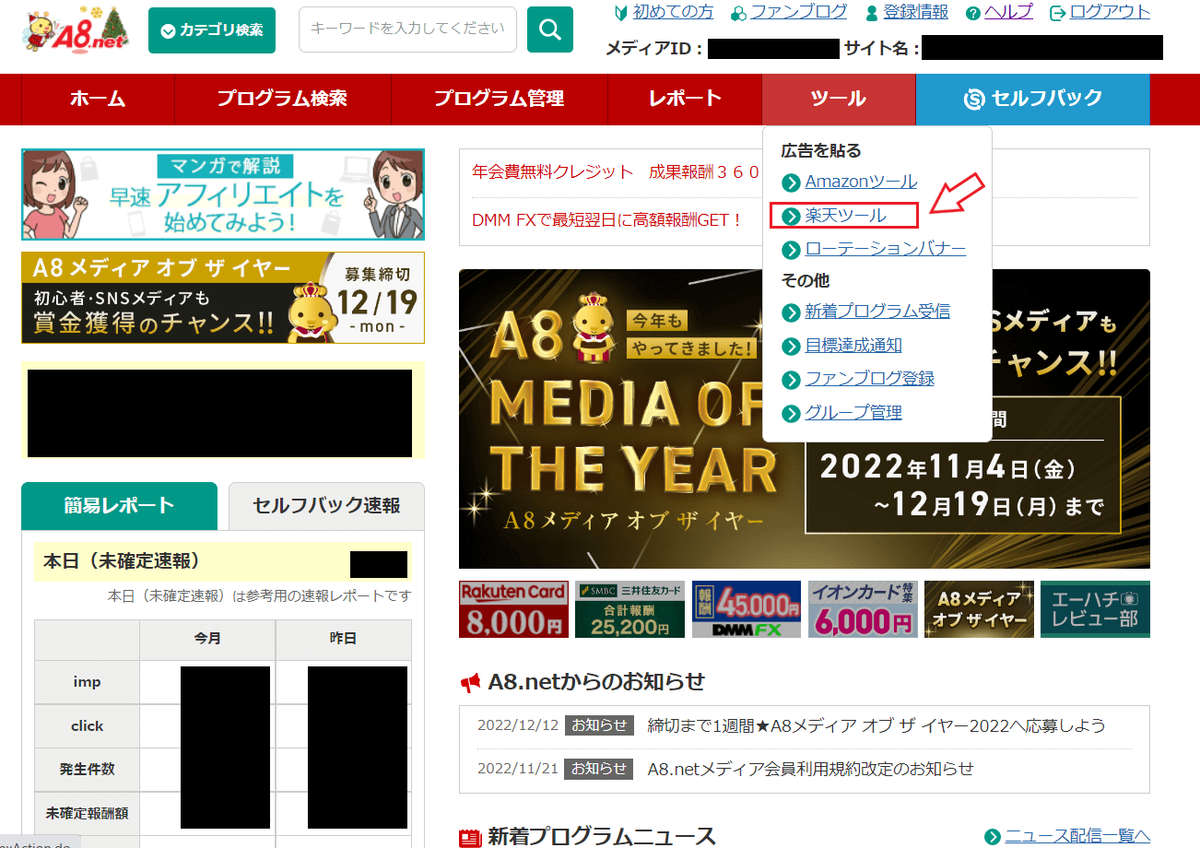Click arrow icon beside ローテーションバナー
This screenshot has height=848, width=1200.
[x=791, y=249]
